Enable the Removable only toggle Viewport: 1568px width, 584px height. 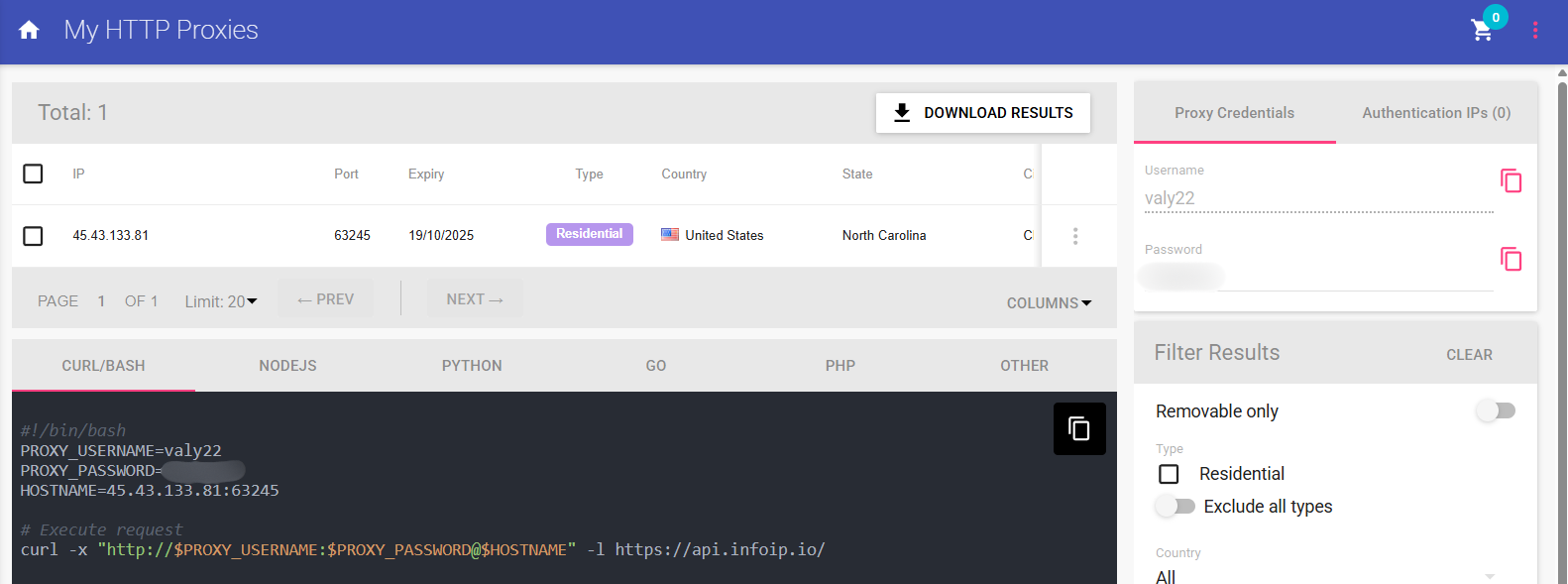1496,410
